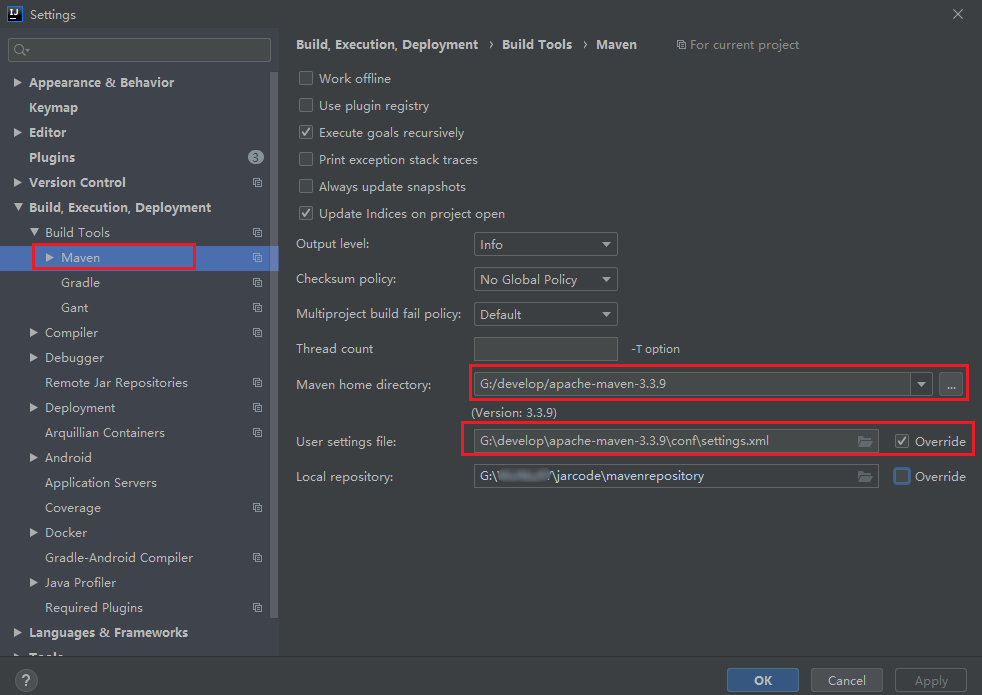This screenshot has height=695, width=982.
Task: Click the project-level icon beside Coverage
Action: 257,508
